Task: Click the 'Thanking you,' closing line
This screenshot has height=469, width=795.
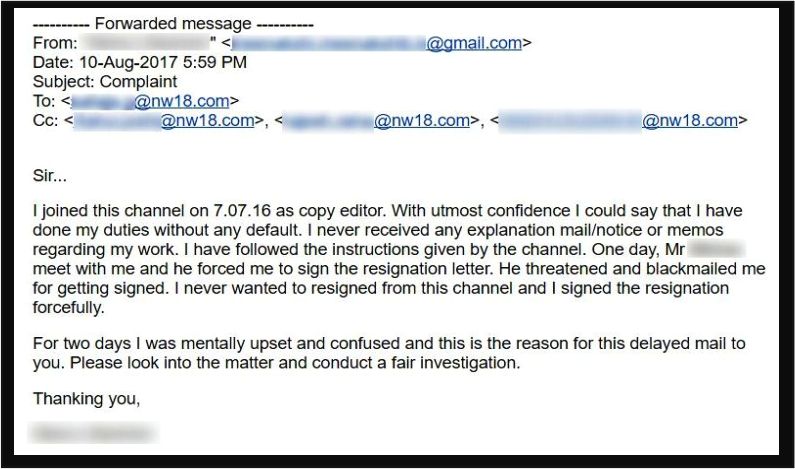Action: click(x=86, y=399)
